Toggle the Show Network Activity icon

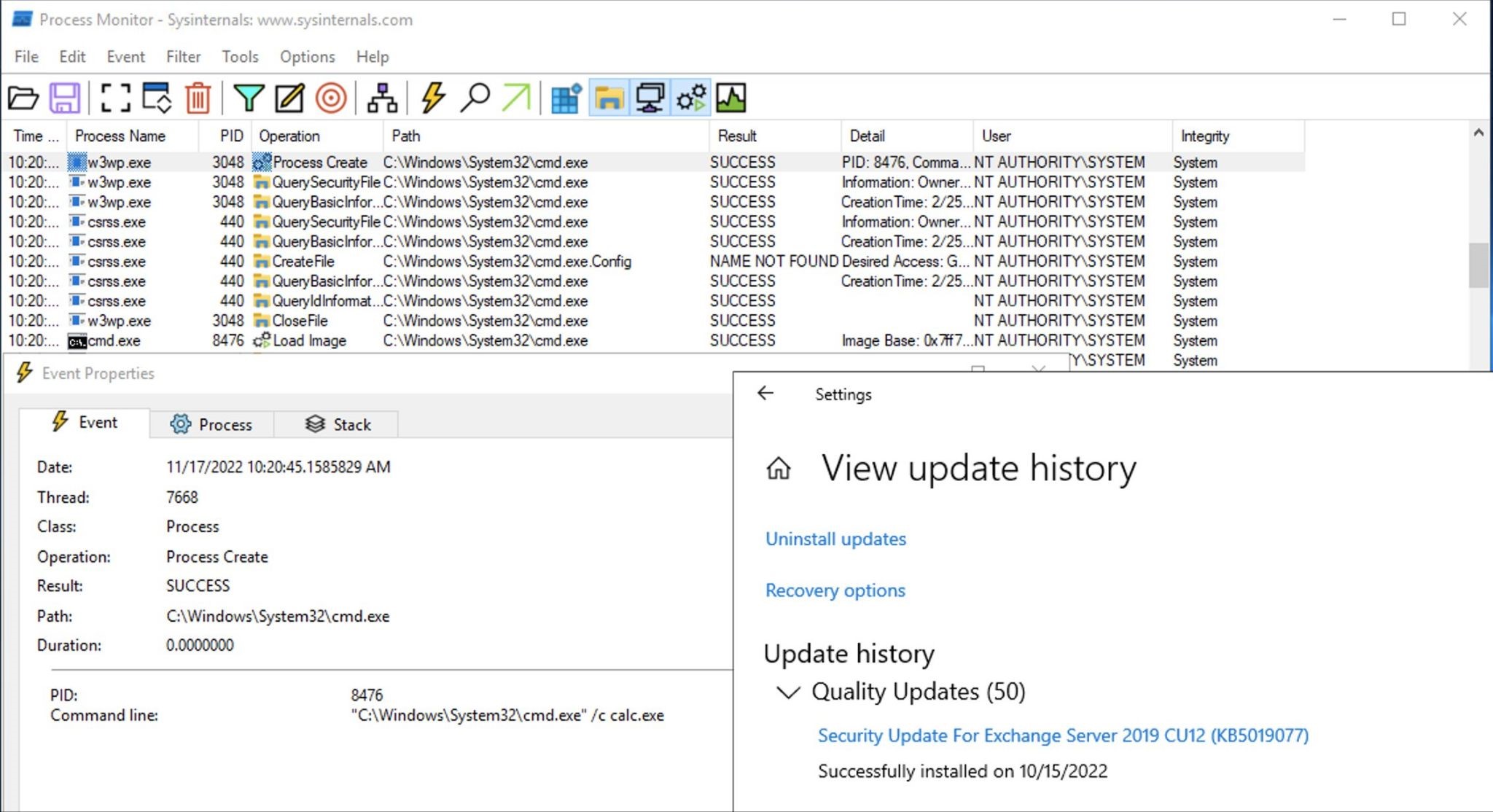tap(650, 98)
